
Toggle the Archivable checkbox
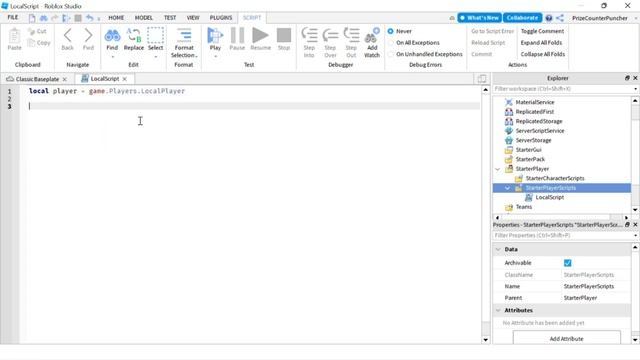pos(567,263)
